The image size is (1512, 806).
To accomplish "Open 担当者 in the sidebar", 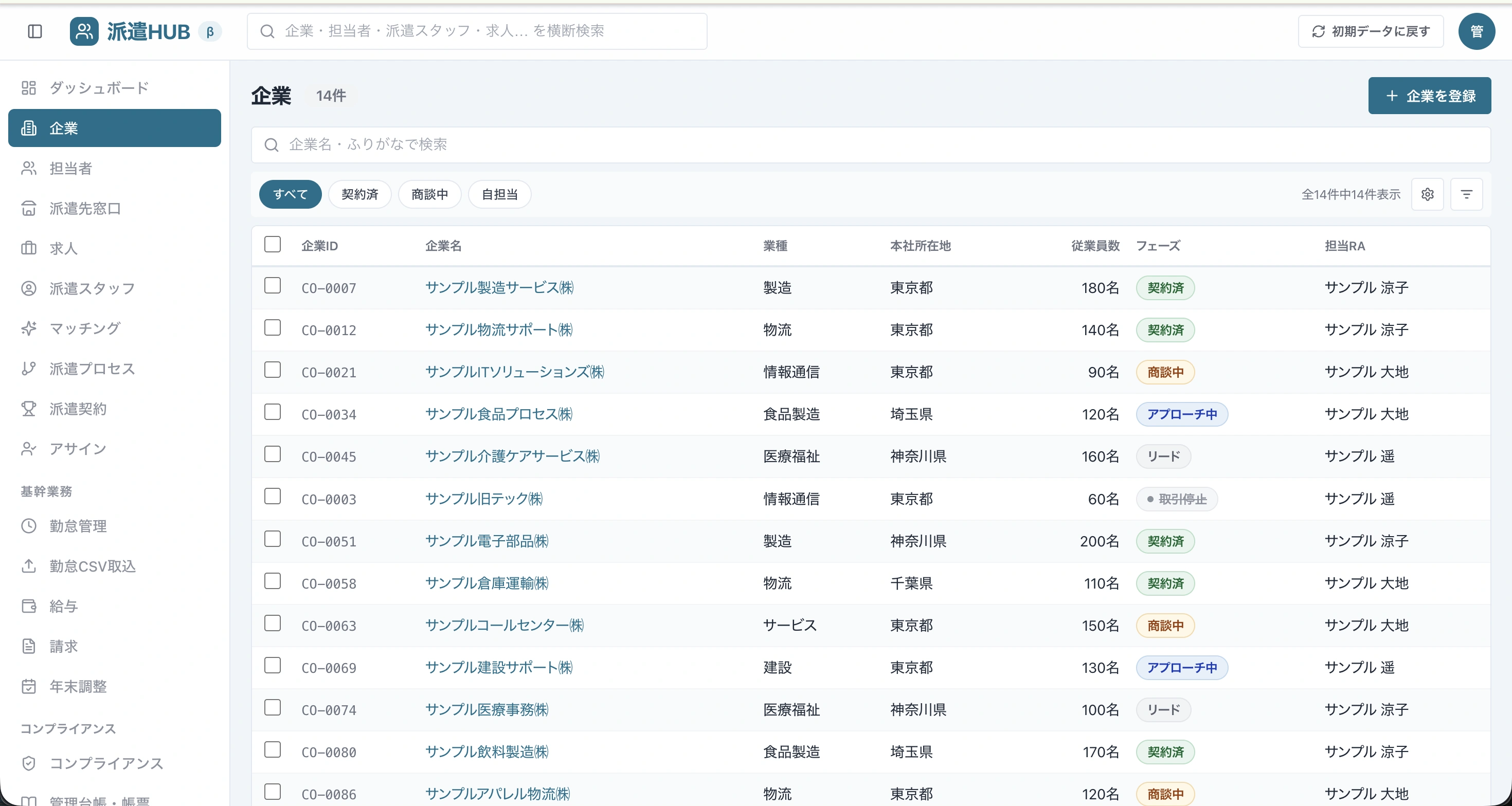I will click(115, 169).
